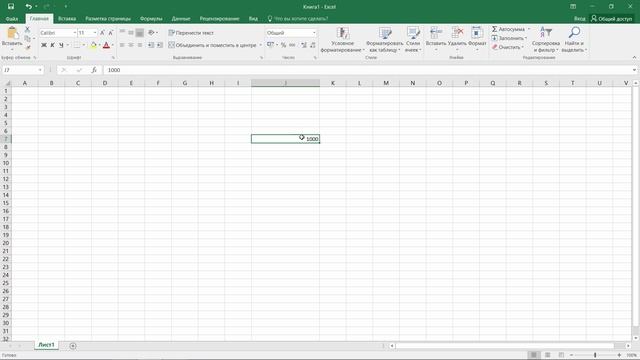Click the Format Painter brush icon
The width and height of the screenshot is (640, 360).
coord(27,47)
